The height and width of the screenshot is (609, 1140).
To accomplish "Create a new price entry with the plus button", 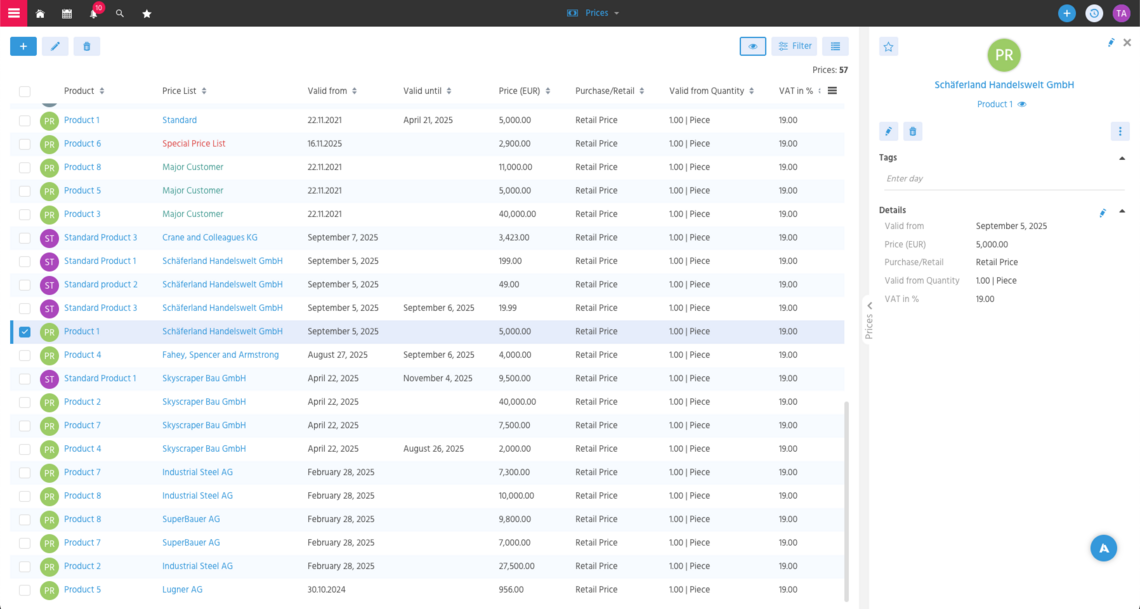I will [23, 46].
